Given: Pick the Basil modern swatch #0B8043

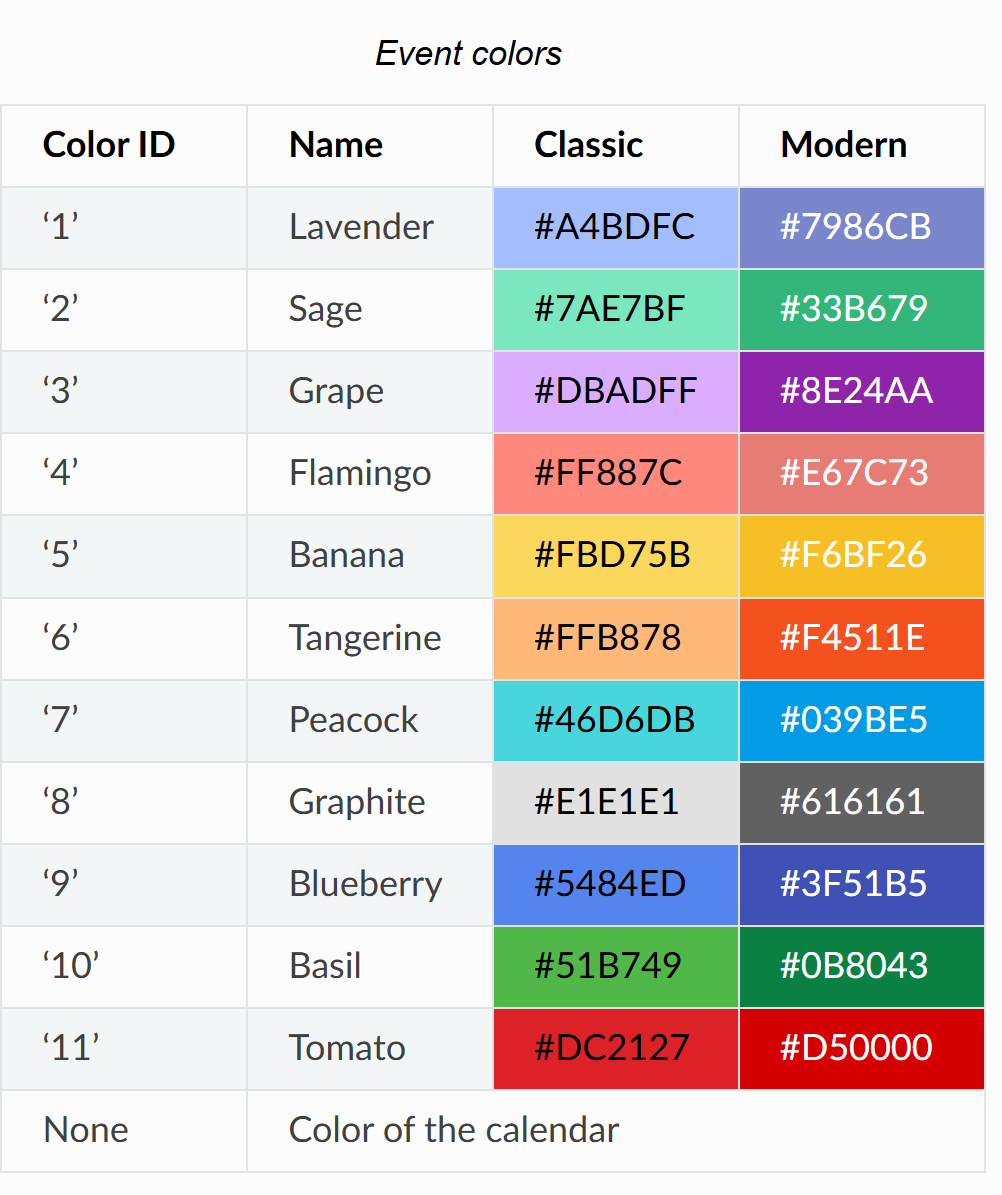Looking at the screenshot, I should pyautogui.click(x=861, y=966).
